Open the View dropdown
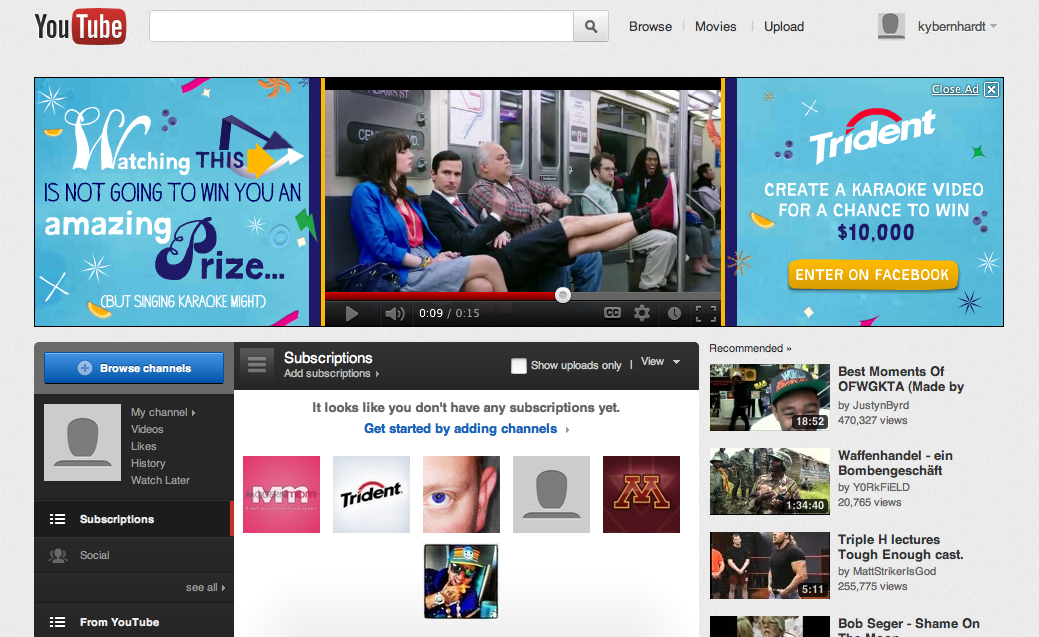Screen dimensions: 1039x637 [660, 362]
